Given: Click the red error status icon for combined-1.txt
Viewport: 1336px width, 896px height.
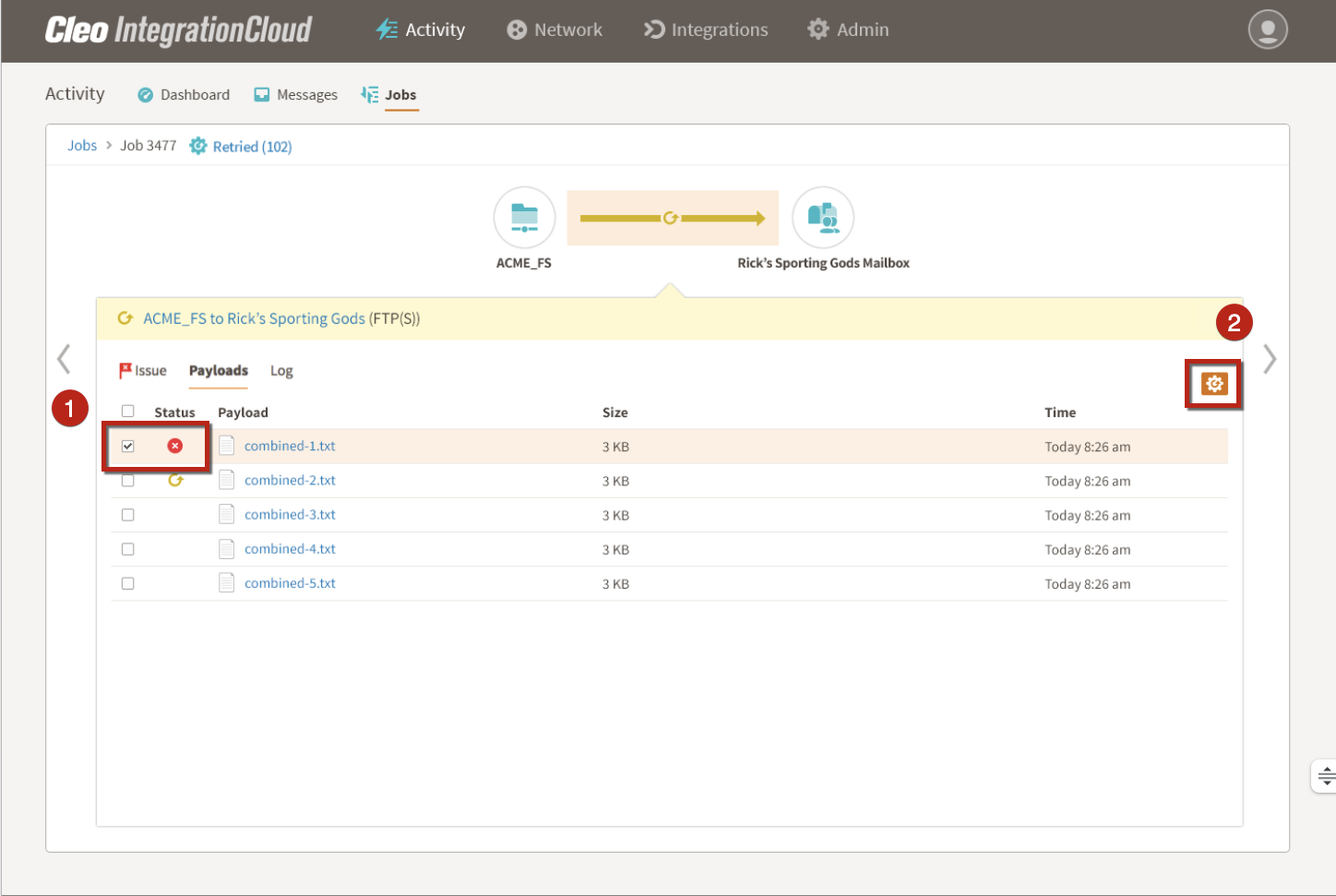Looking at the screenshot, I should [175, 446].
